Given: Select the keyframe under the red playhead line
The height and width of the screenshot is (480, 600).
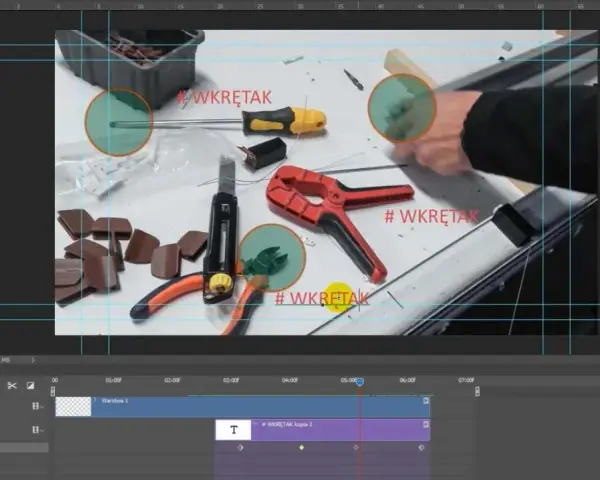Looking at the screenshot, I should pyautogui.click(x=356, y=447).
